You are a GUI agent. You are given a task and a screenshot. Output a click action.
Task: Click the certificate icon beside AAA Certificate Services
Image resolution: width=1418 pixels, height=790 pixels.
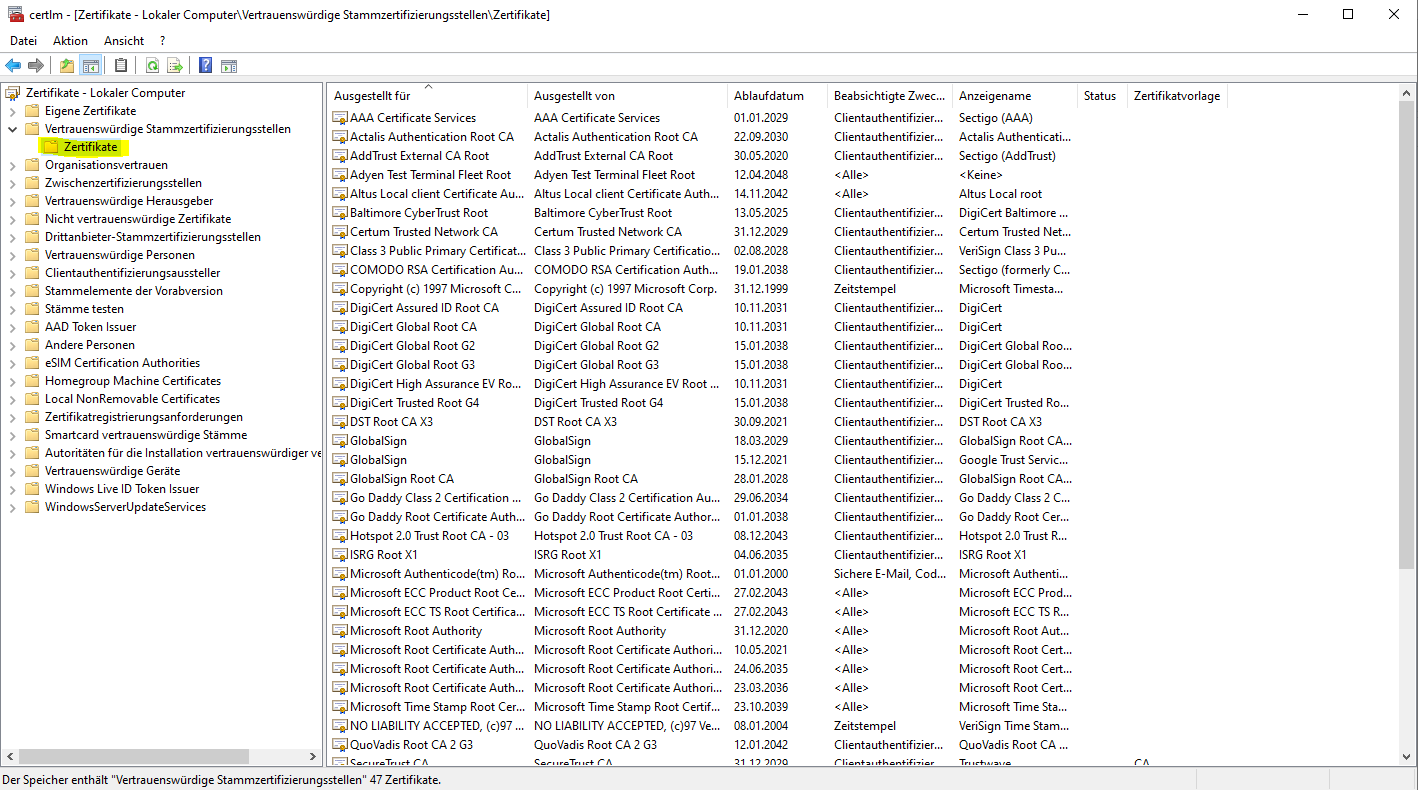(x=340, y=118)
